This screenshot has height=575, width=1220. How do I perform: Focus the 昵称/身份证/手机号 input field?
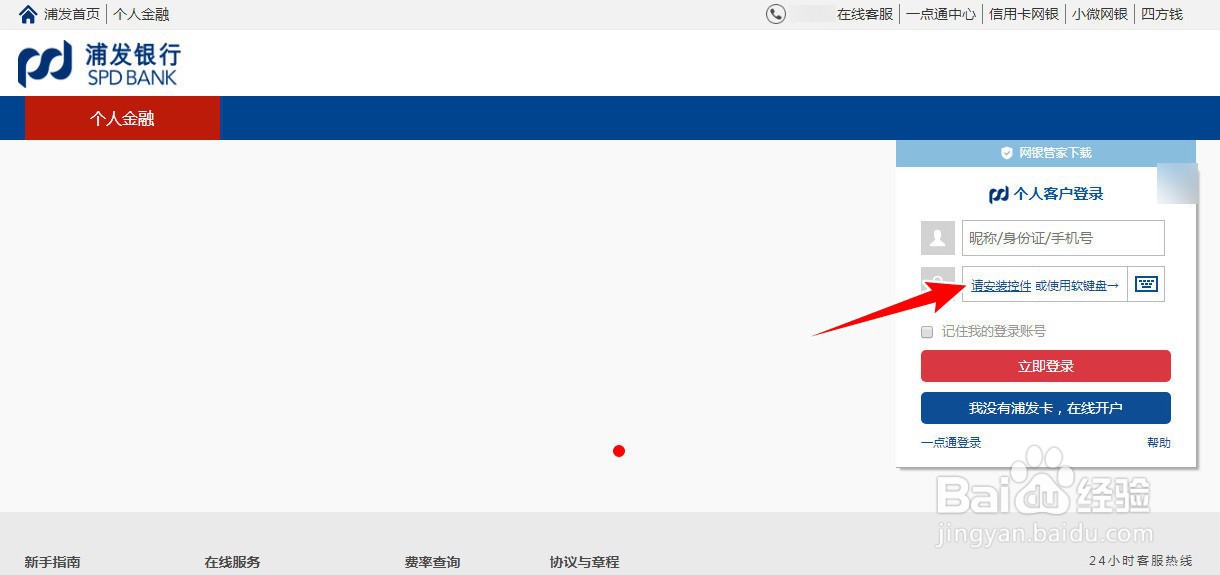tap(1063, 238)
